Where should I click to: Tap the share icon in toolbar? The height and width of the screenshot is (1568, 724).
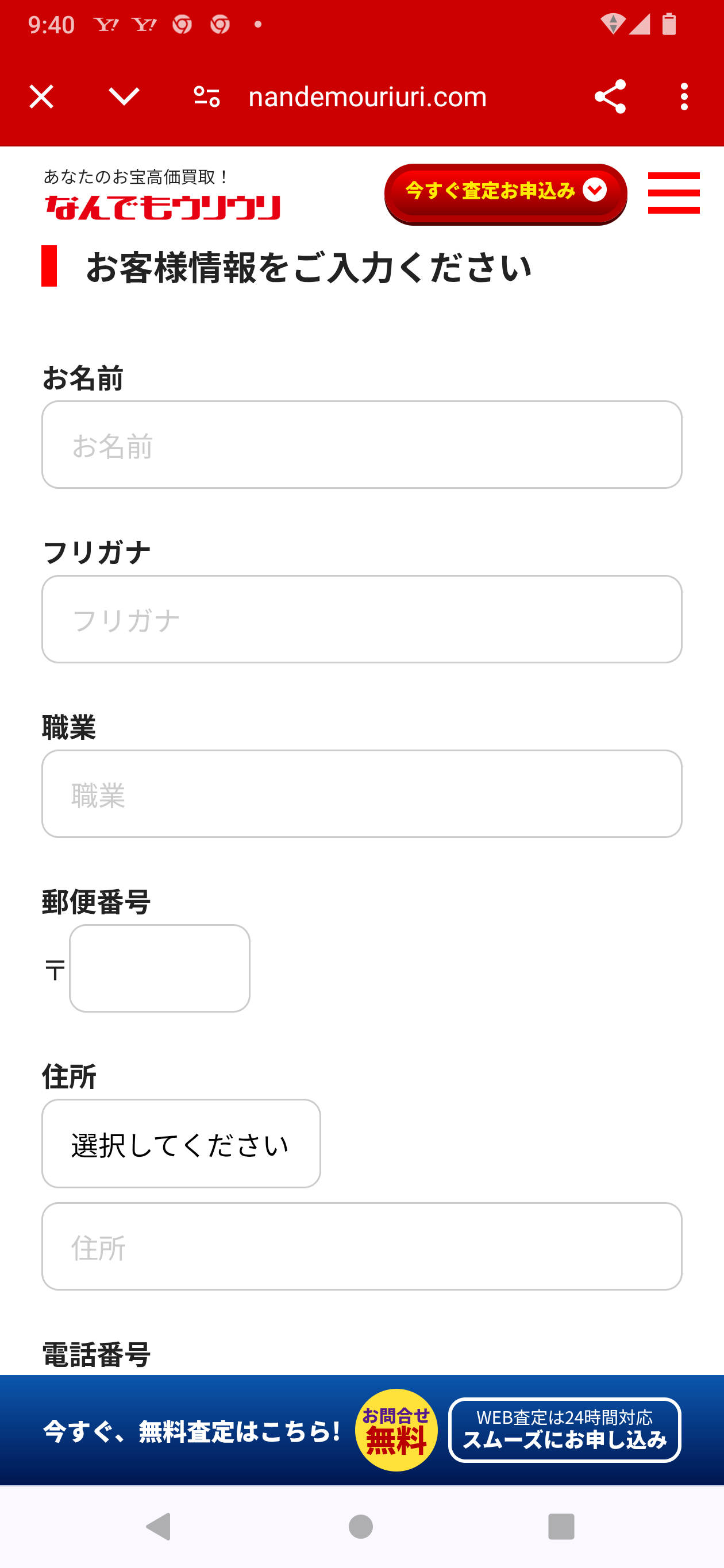click(x=610, y=97)
